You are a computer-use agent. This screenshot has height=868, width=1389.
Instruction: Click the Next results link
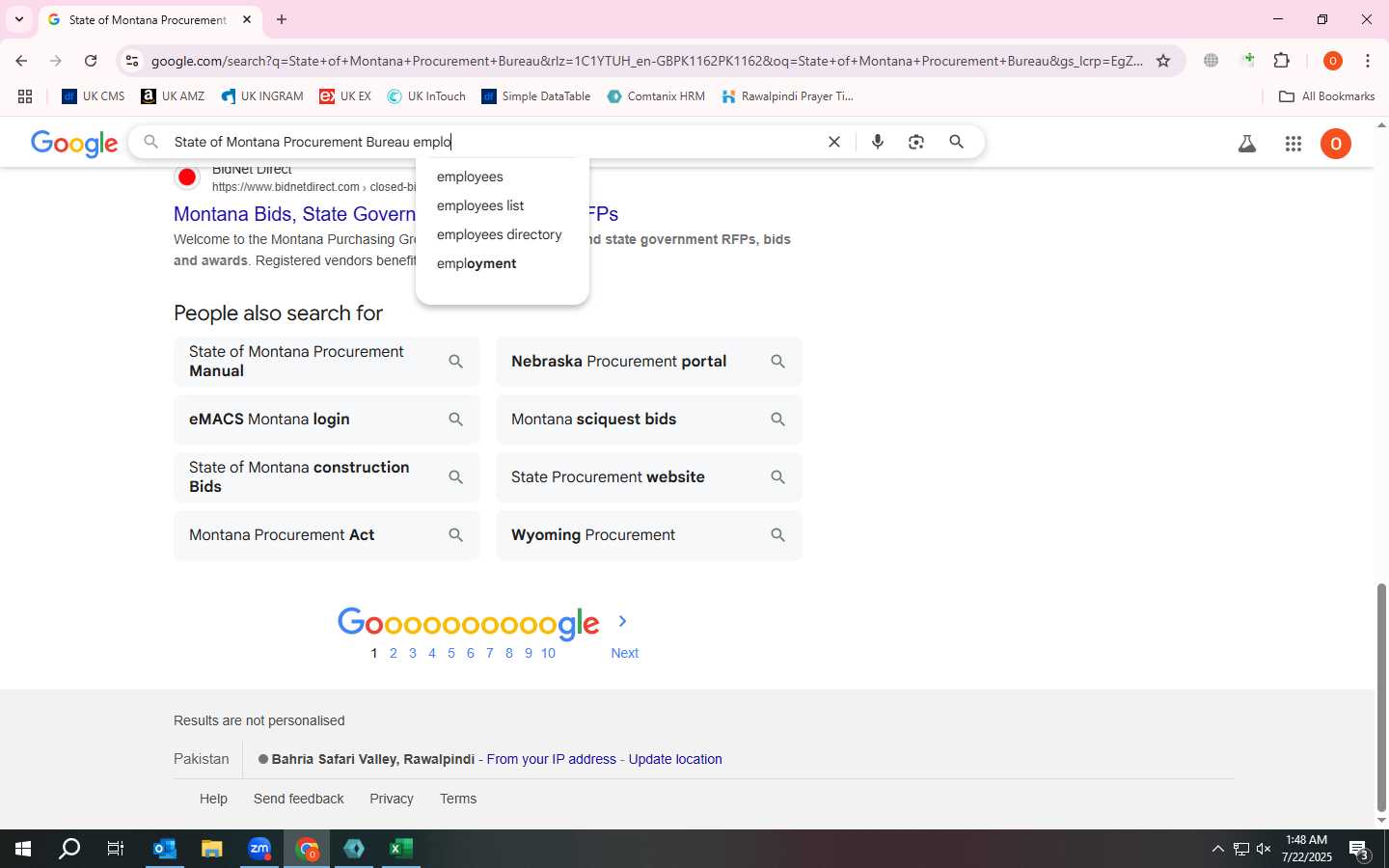coord(625,653)
